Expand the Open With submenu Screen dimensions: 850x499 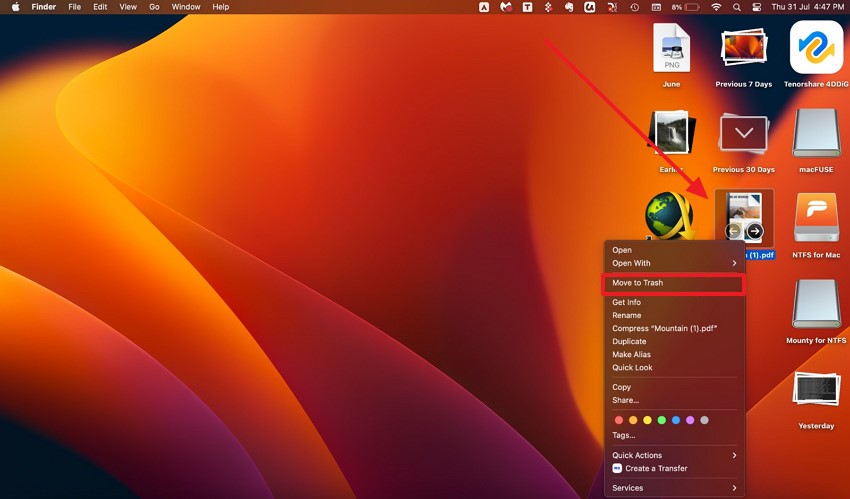[x=674, y=263]
